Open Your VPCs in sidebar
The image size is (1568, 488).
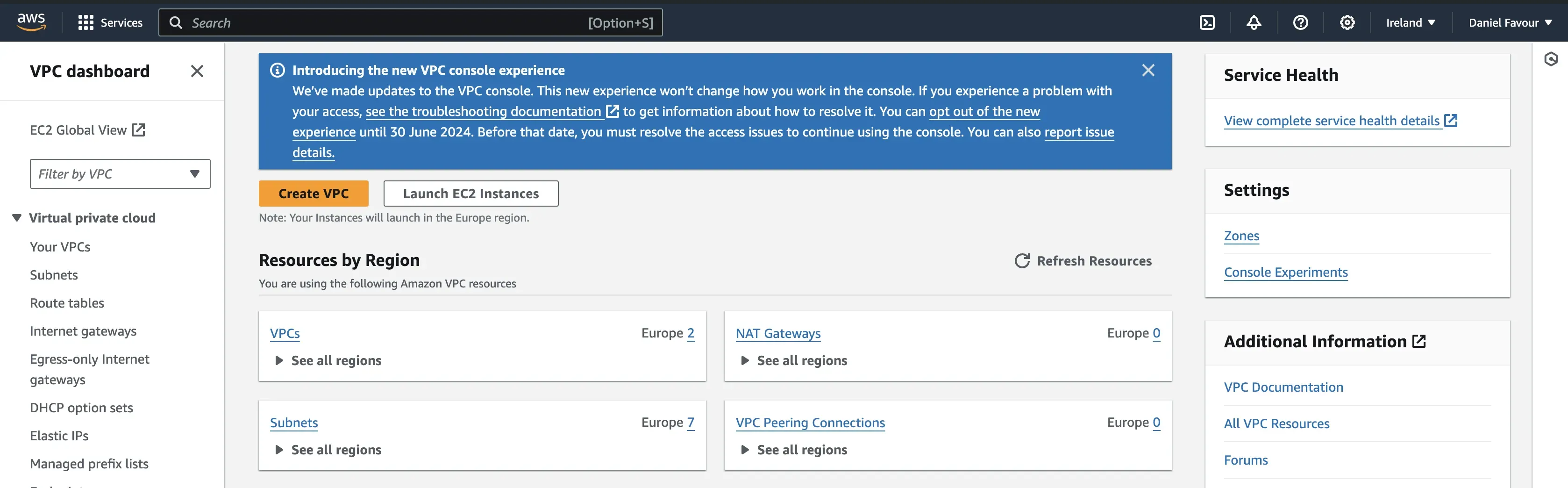pyautogui.click(x=60, y=247)
